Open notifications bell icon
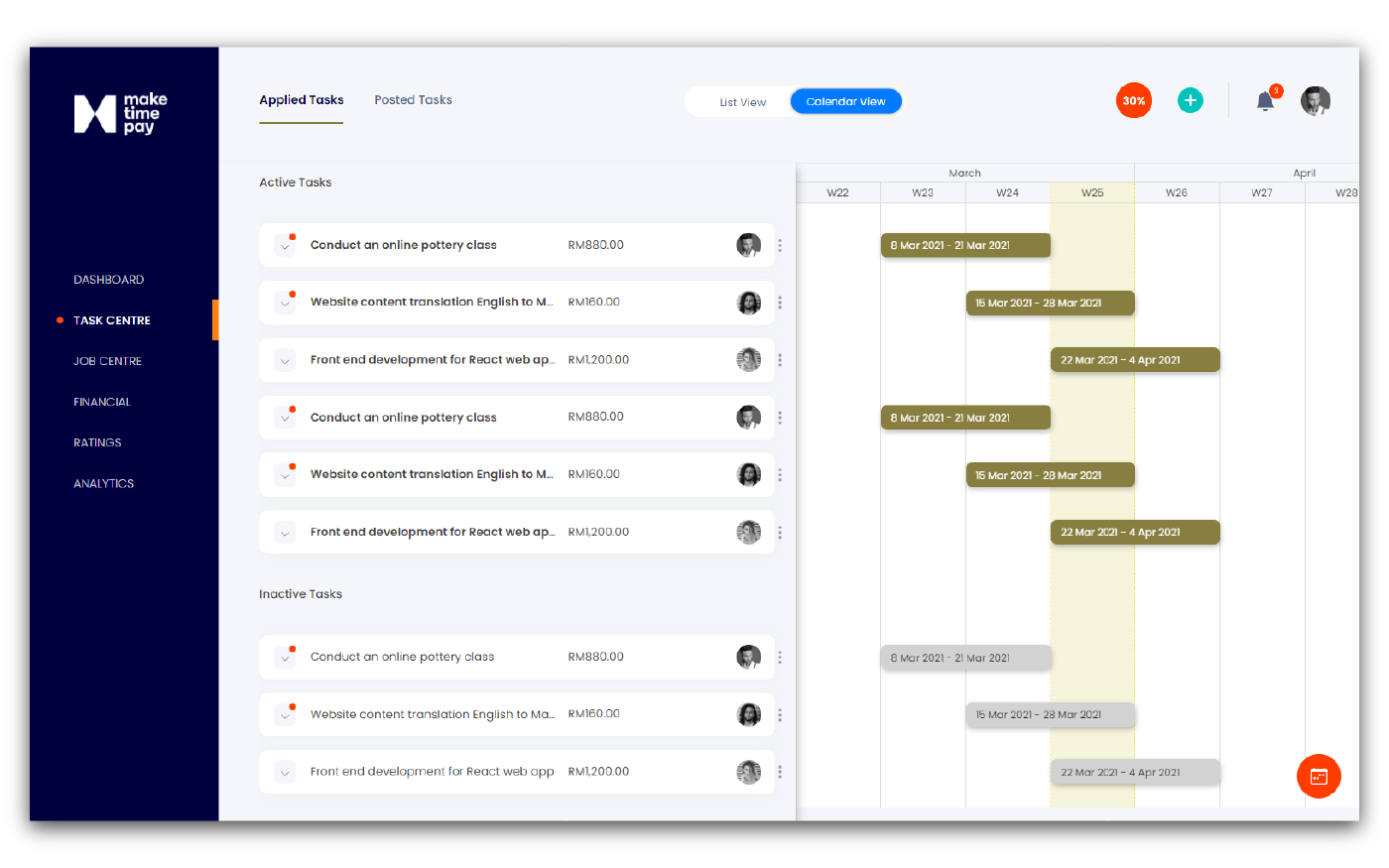 pyautogui.click(x=1265, y=100)
